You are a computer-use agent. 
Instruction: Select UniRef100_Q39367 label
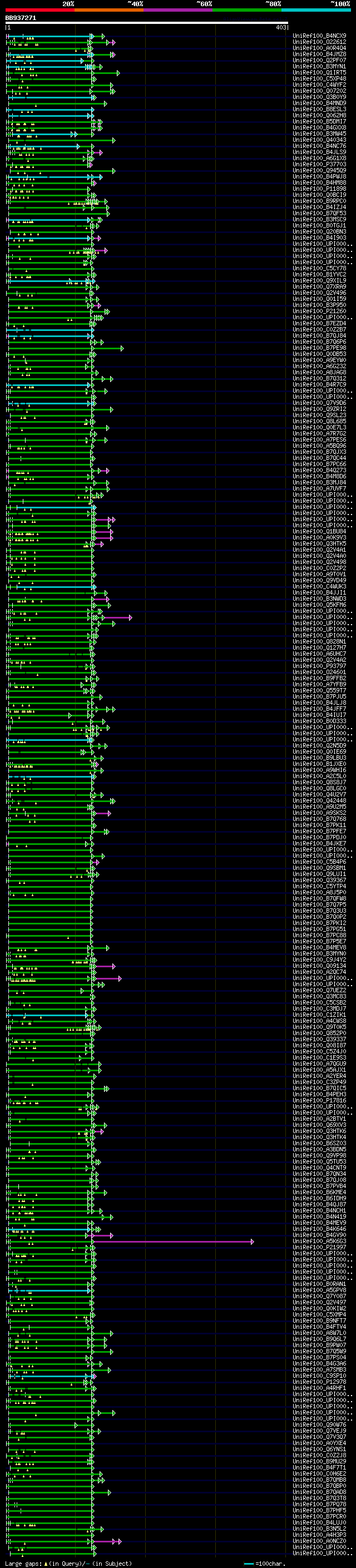tap(319, 880)
